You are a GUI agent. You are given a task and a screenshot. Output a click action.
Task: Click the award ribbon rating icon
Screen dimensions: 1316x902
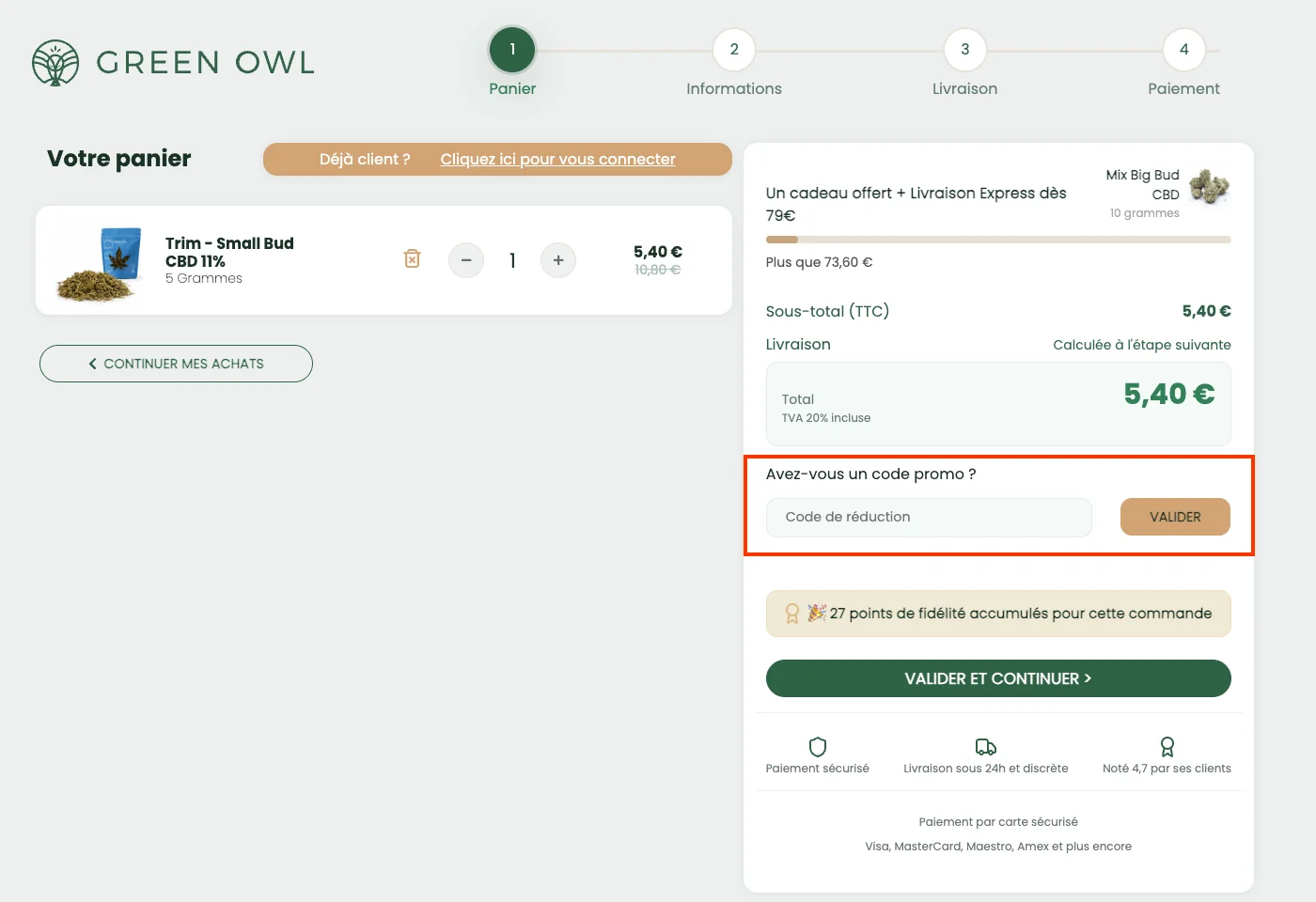click(x=1167, y=747)
